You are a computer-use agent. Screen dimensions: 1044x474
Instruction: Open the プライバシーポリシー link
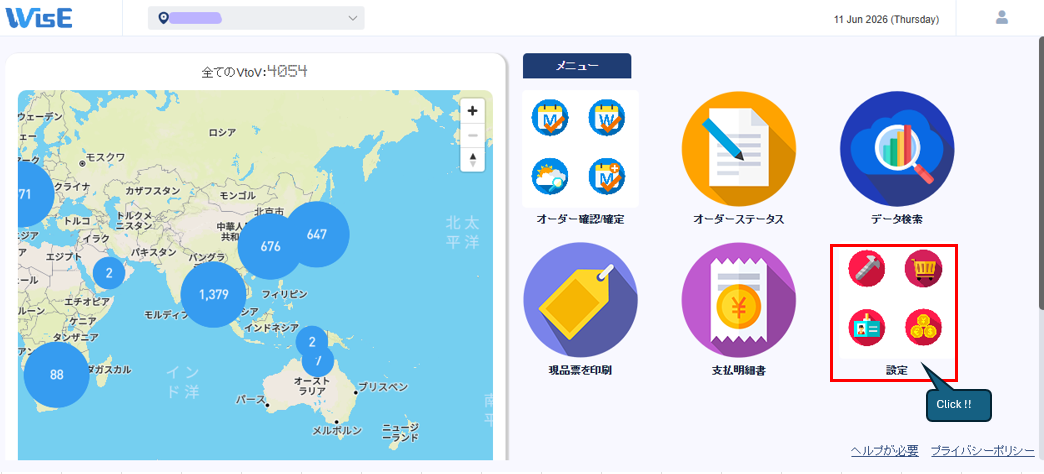coord(982,451)
